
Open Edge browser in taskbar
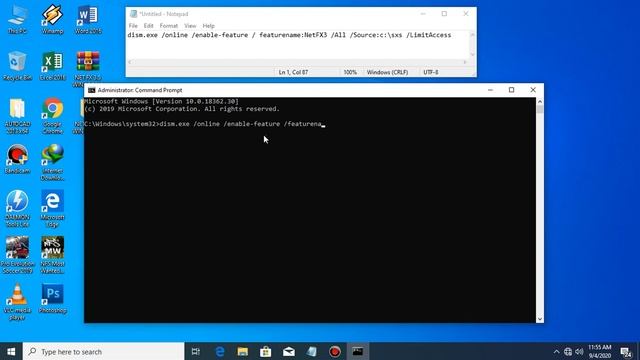pyautogui.click(x=220, y=351)
